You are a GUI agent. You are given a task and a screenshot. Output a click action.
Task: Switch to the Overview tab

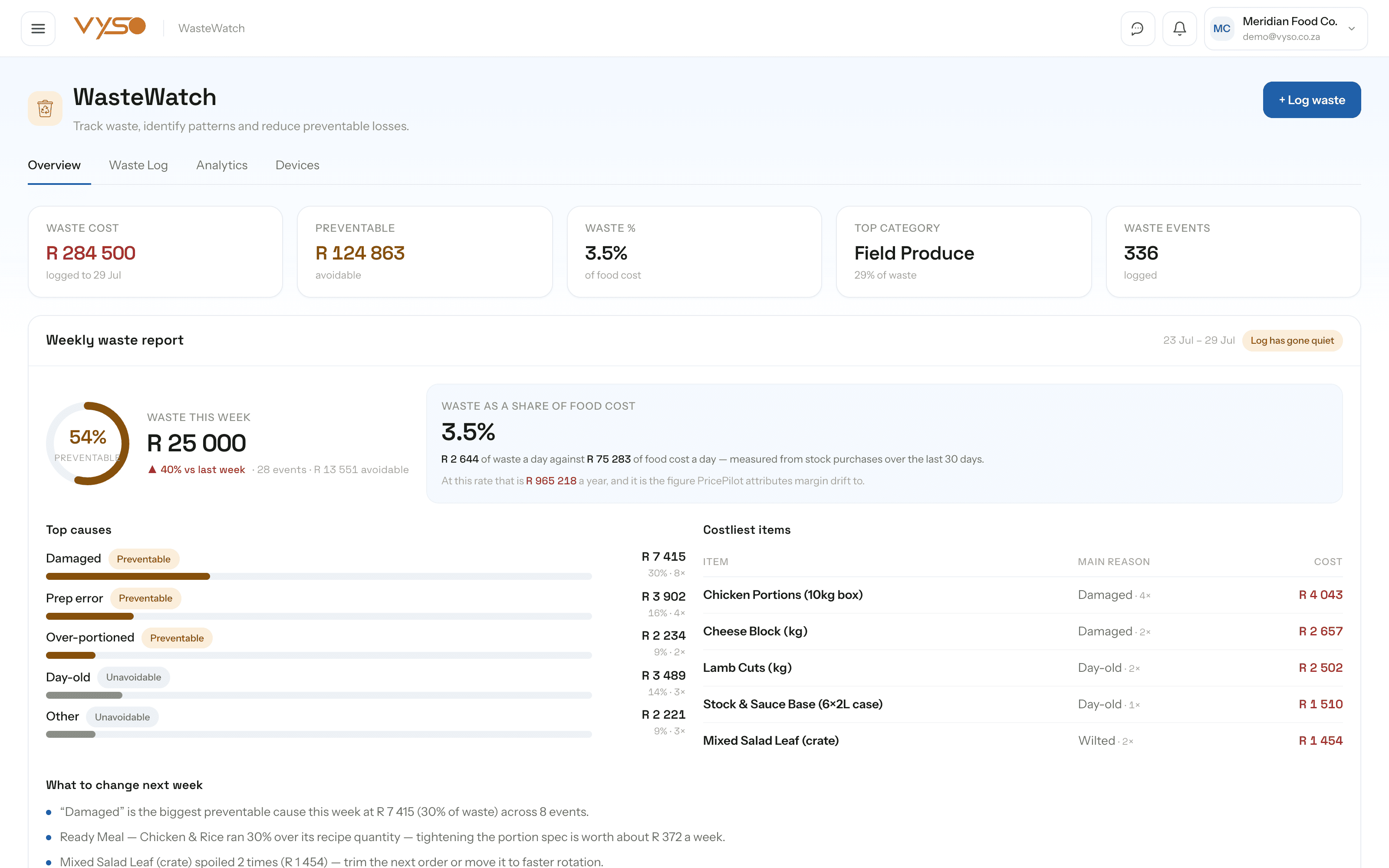pyautogui.click(x=55, y=165)
